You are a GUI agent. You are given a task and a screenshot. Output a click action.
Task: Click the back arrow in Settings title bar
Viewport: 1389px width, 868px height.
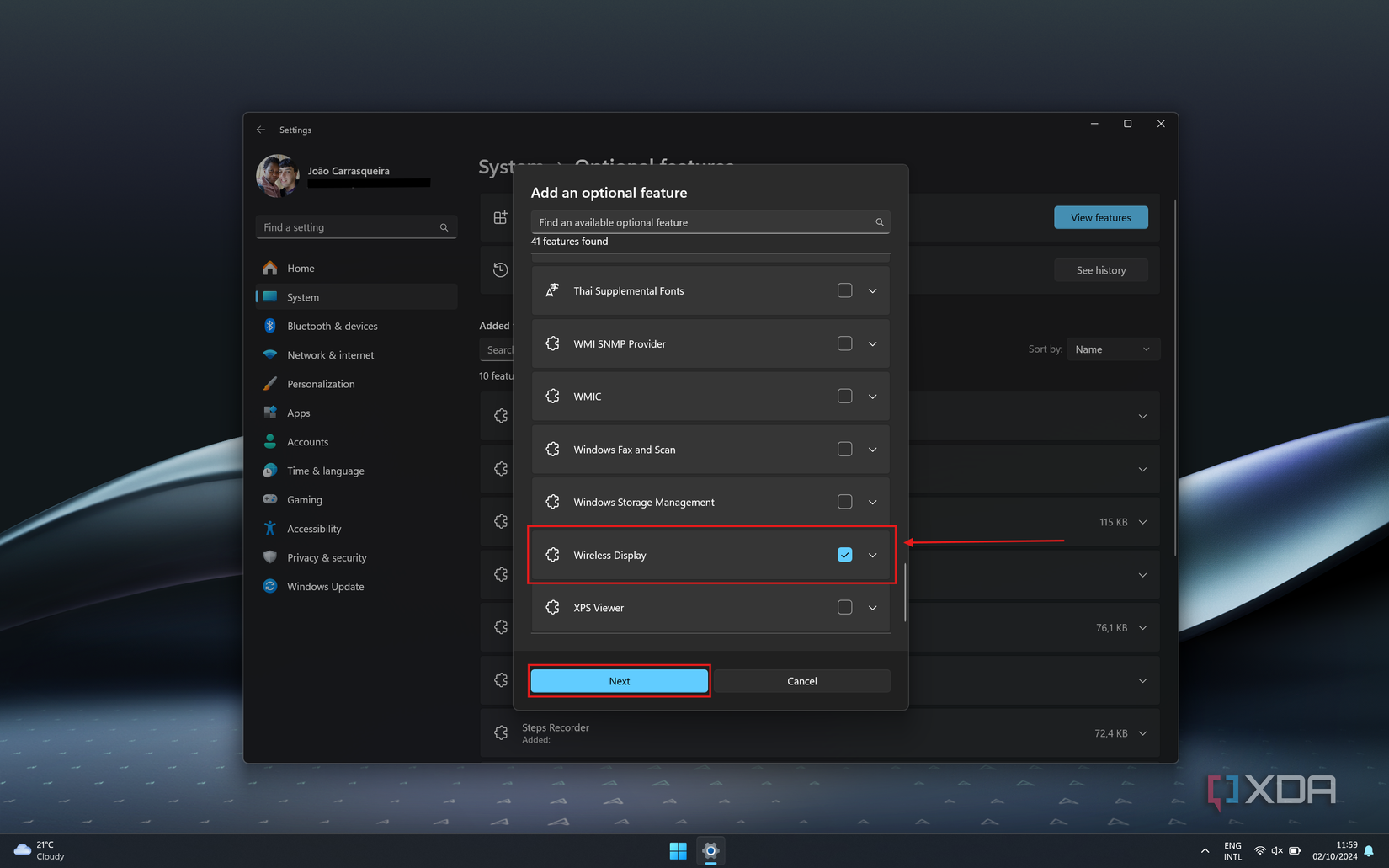click(261, 130)
